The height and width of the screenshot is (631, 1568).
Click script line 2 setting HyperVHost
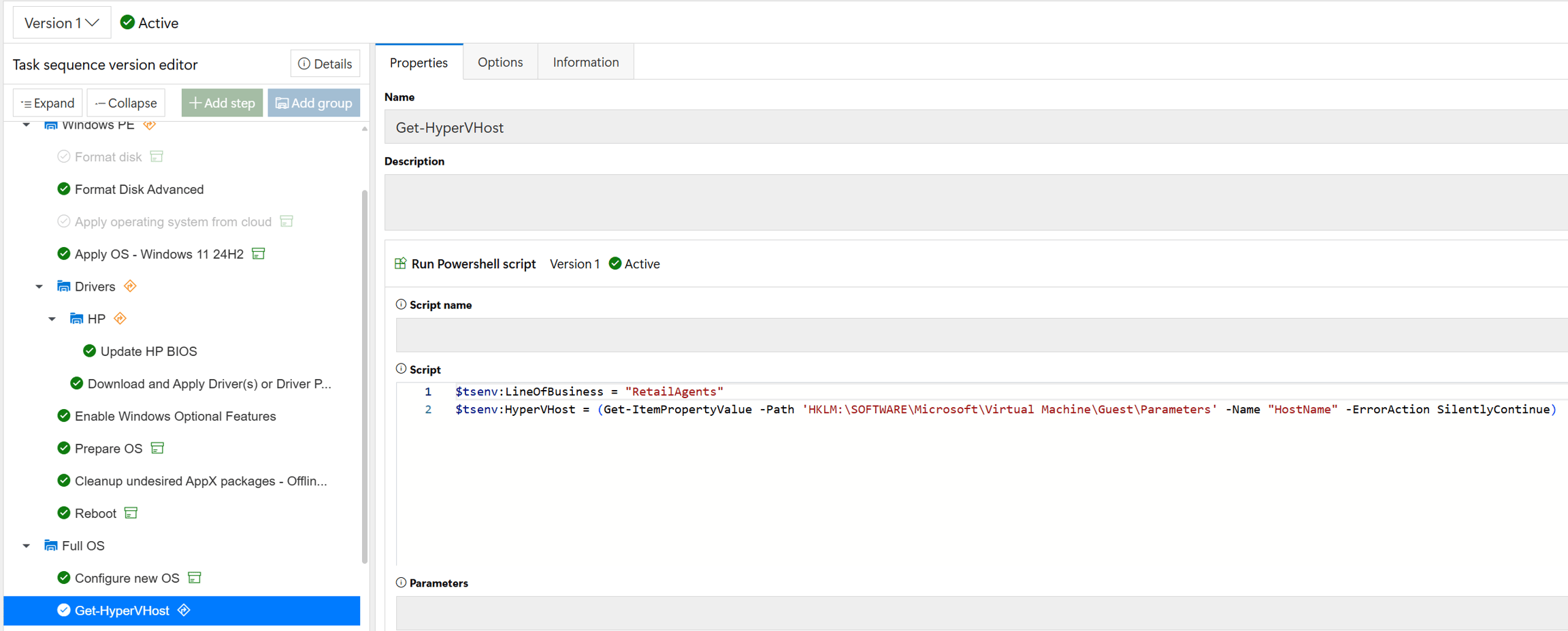point(1006,409)
